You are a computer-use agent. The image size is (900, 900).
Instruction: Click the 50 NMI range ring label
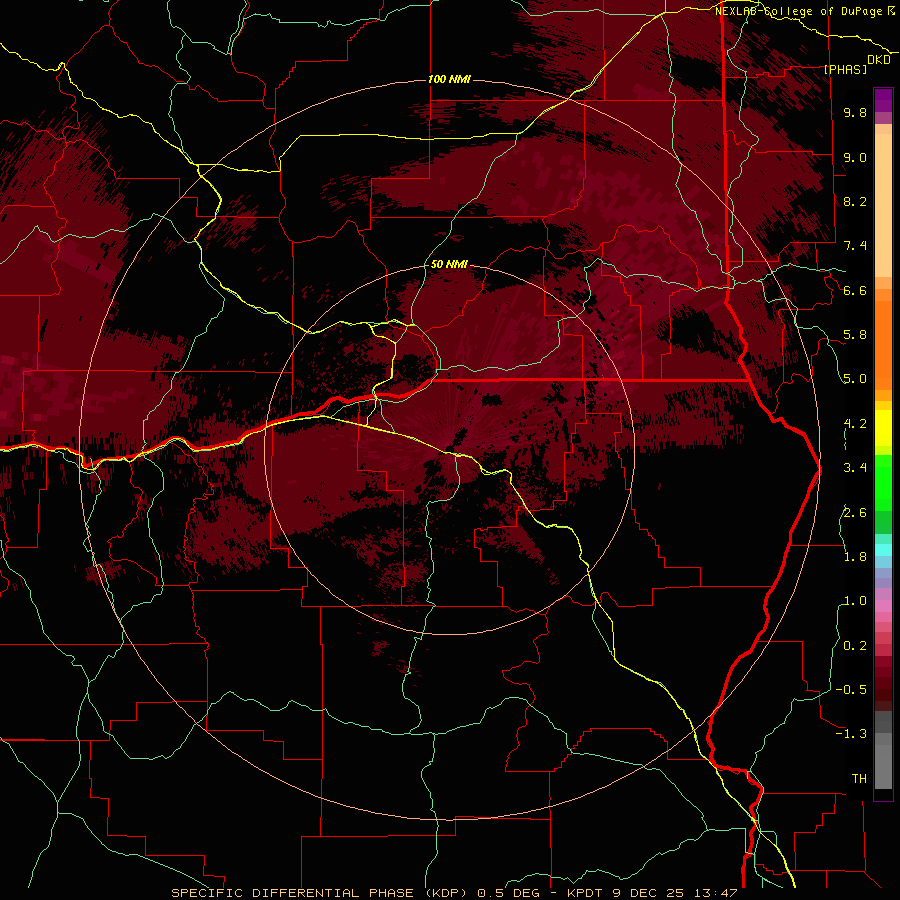pyautogui.click(x=449, y=264)
